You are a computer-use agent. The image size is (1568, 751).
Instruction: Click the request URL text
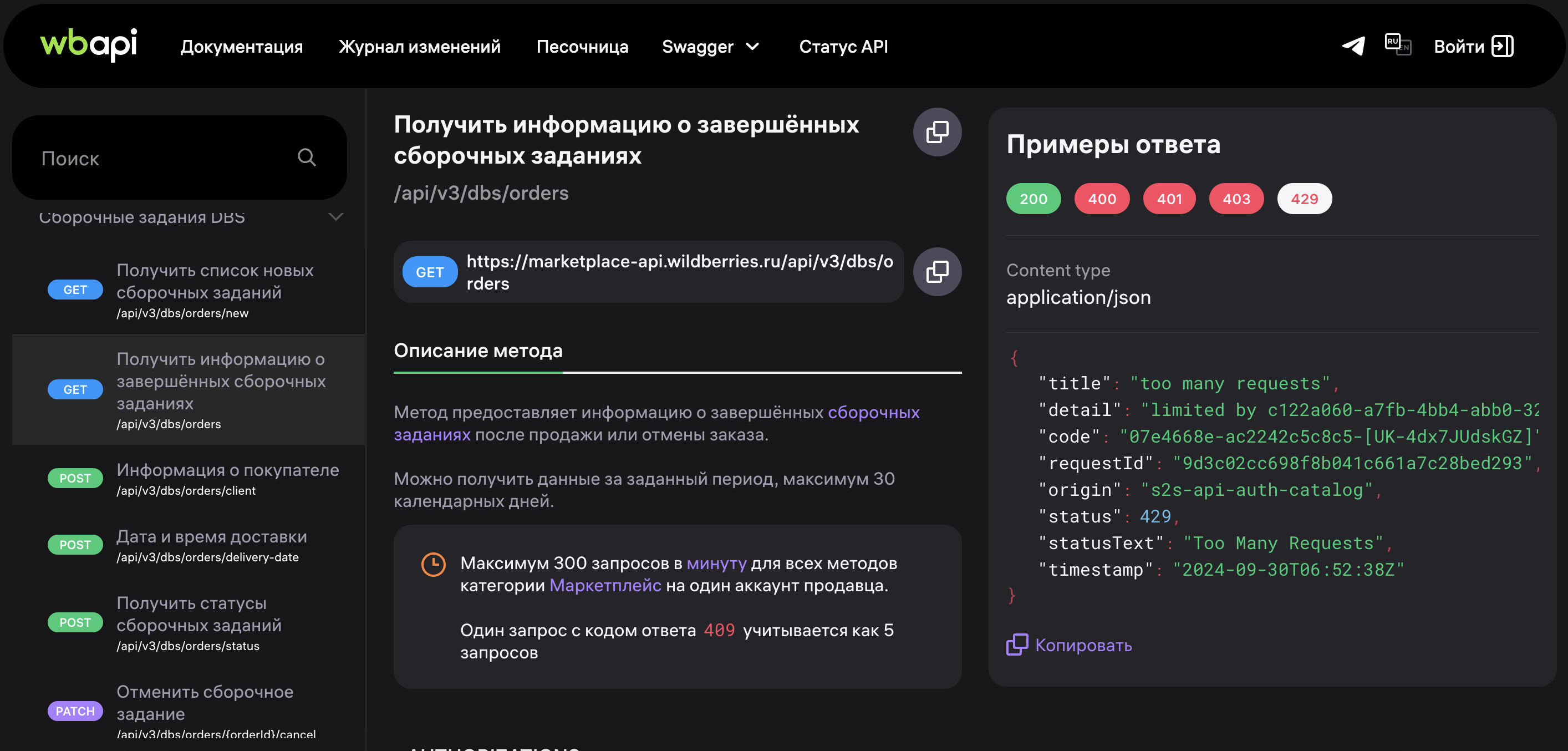679,272
